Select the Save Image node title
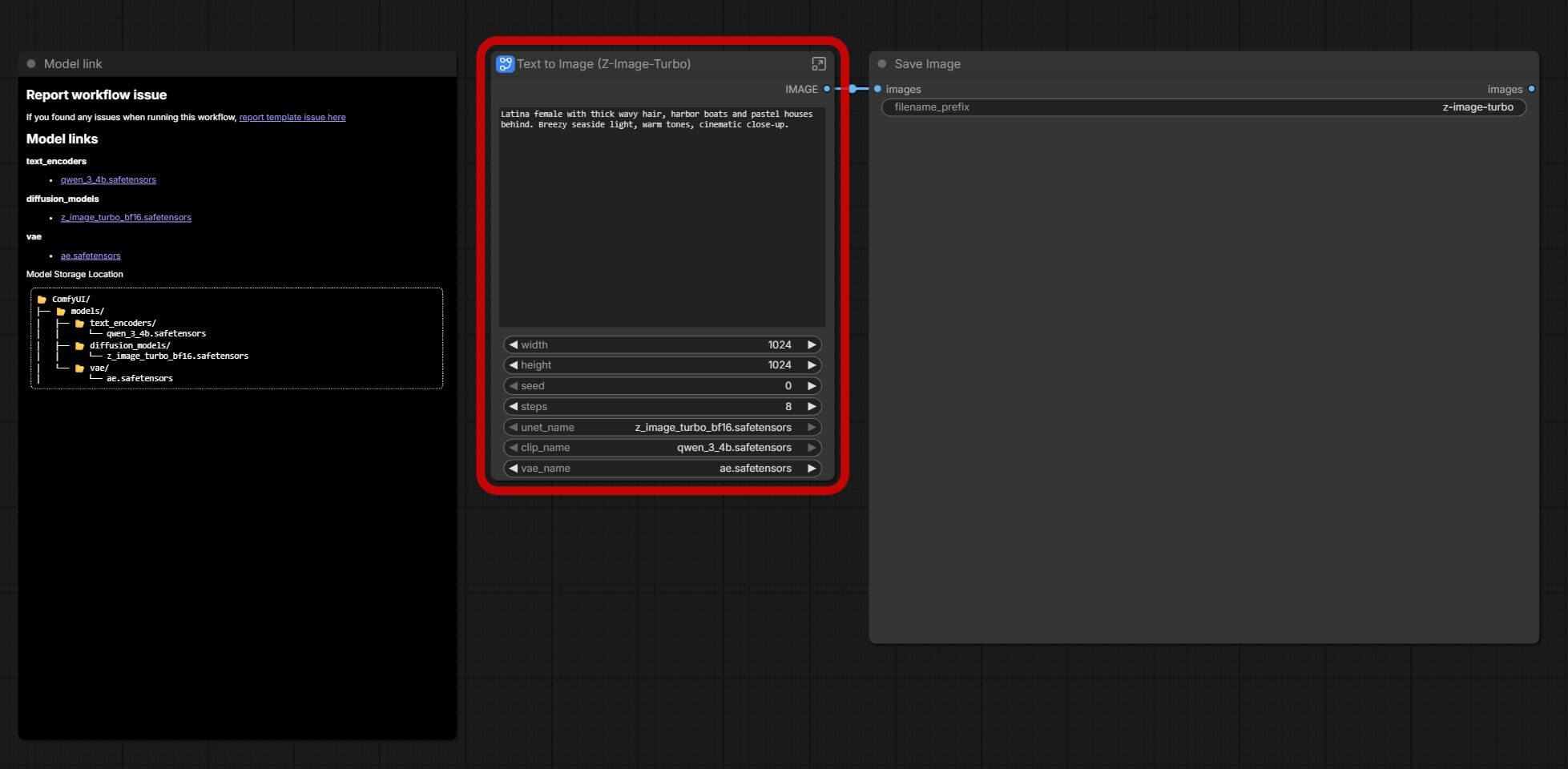The width and height of the screenshot is (1568, 769). point(927,64)
